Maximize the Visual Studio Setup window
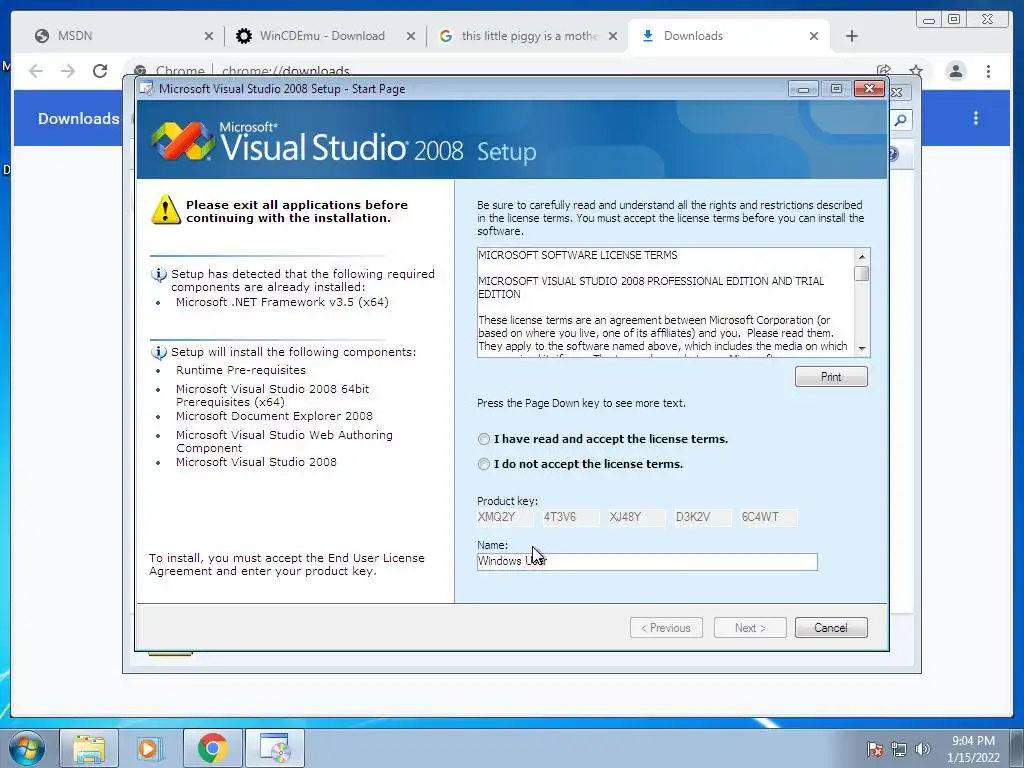Screen dimensions: 1024x768 coord(836,89)
